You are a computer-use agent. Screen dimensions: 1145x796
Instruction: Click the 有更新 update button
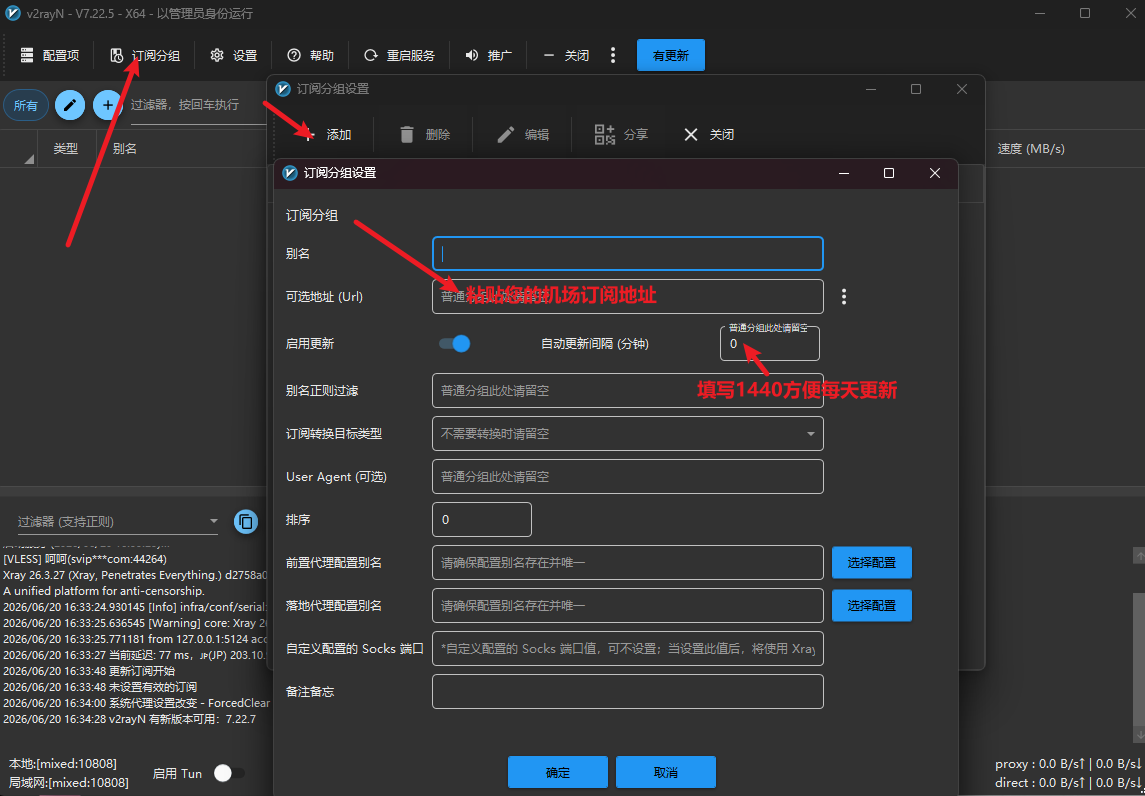[x=670, y=56]
